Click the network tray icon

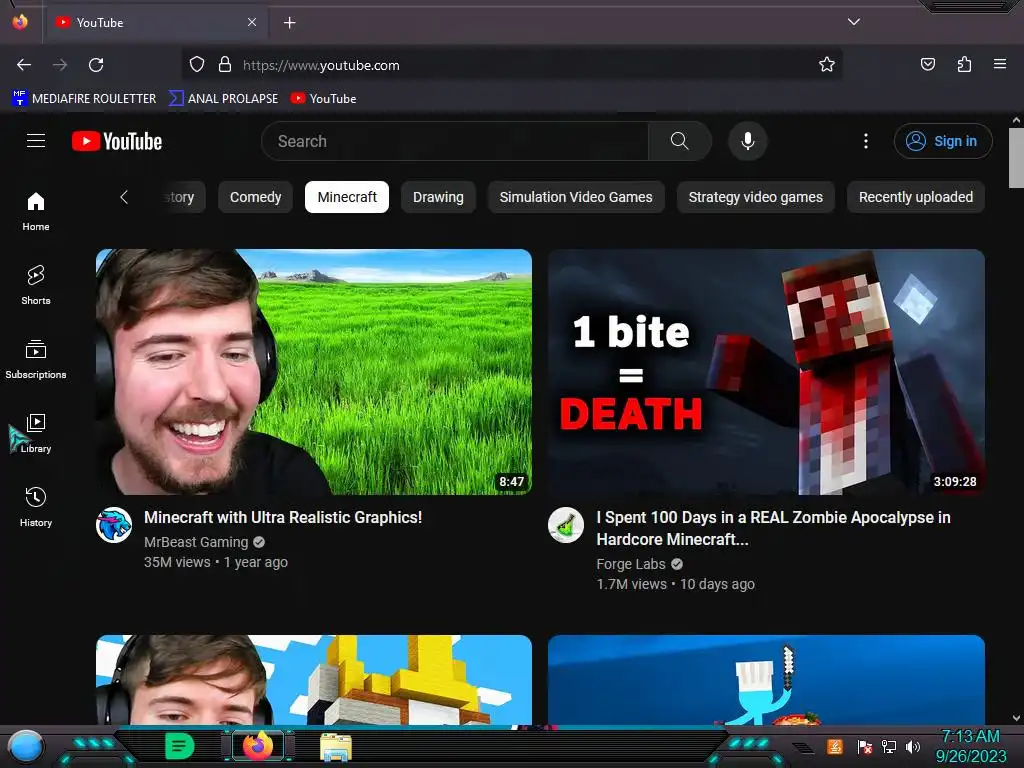tap(889, 746)
